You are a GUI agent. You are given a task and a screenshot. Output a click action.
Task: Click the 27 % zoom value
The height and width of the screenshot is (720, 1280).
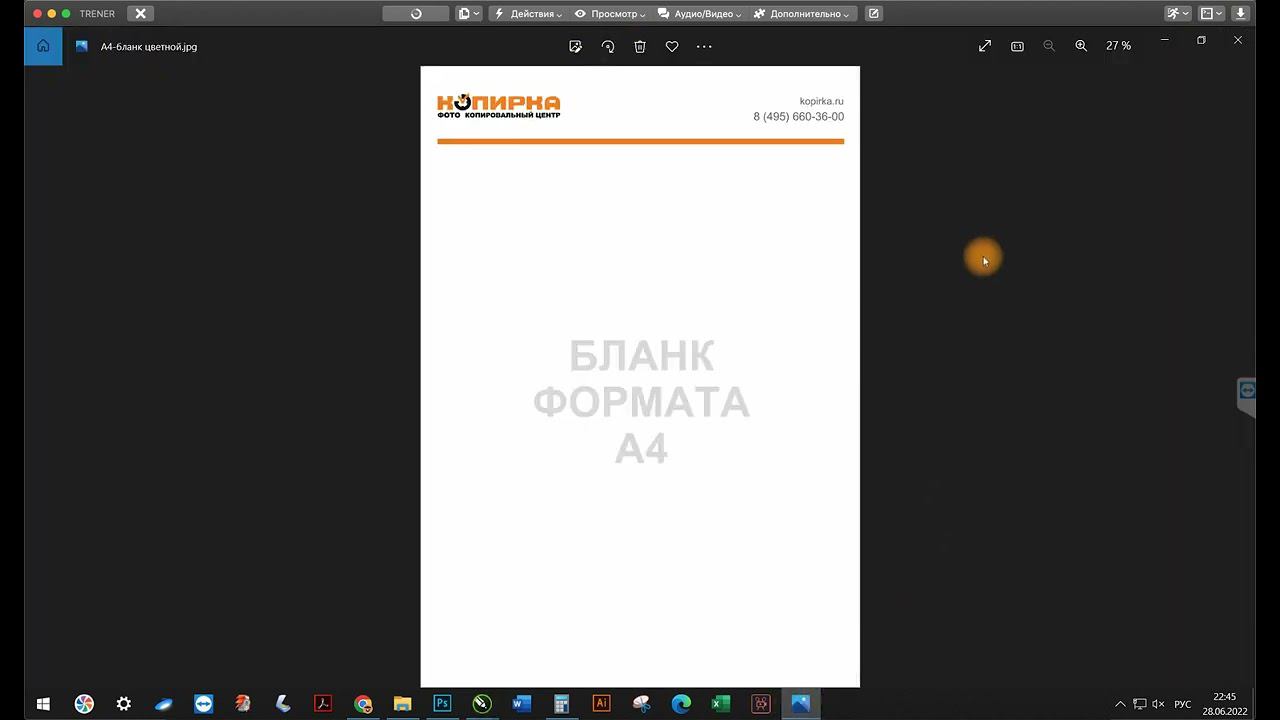pos(1118,46)
